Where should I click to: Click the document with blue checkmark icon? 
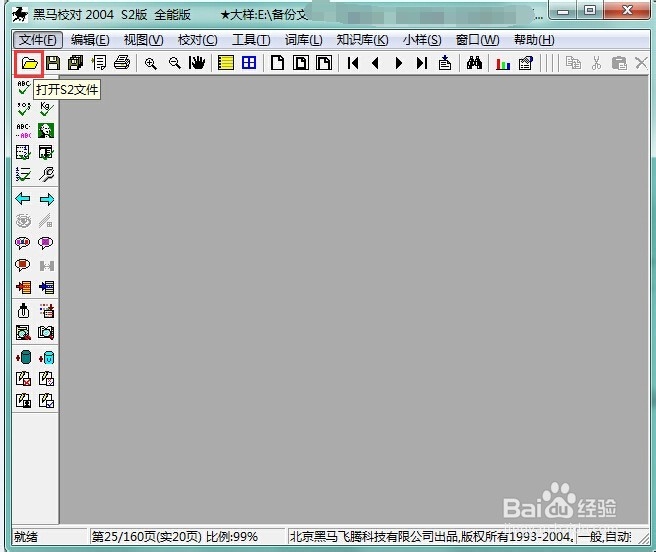tap(46, 401)
